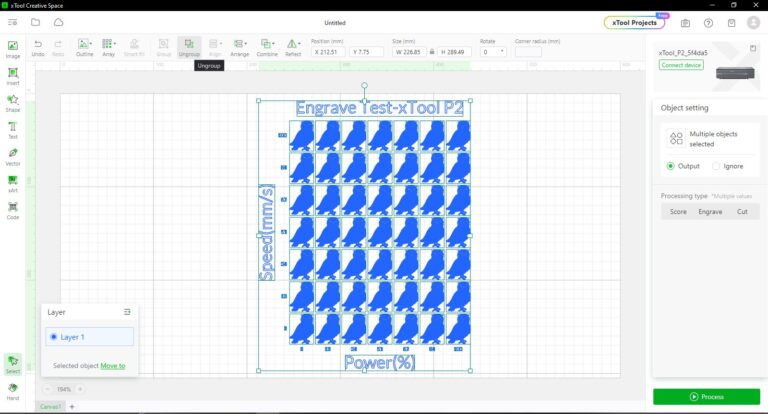Click the Undo icon

click(x=38, y=45)
